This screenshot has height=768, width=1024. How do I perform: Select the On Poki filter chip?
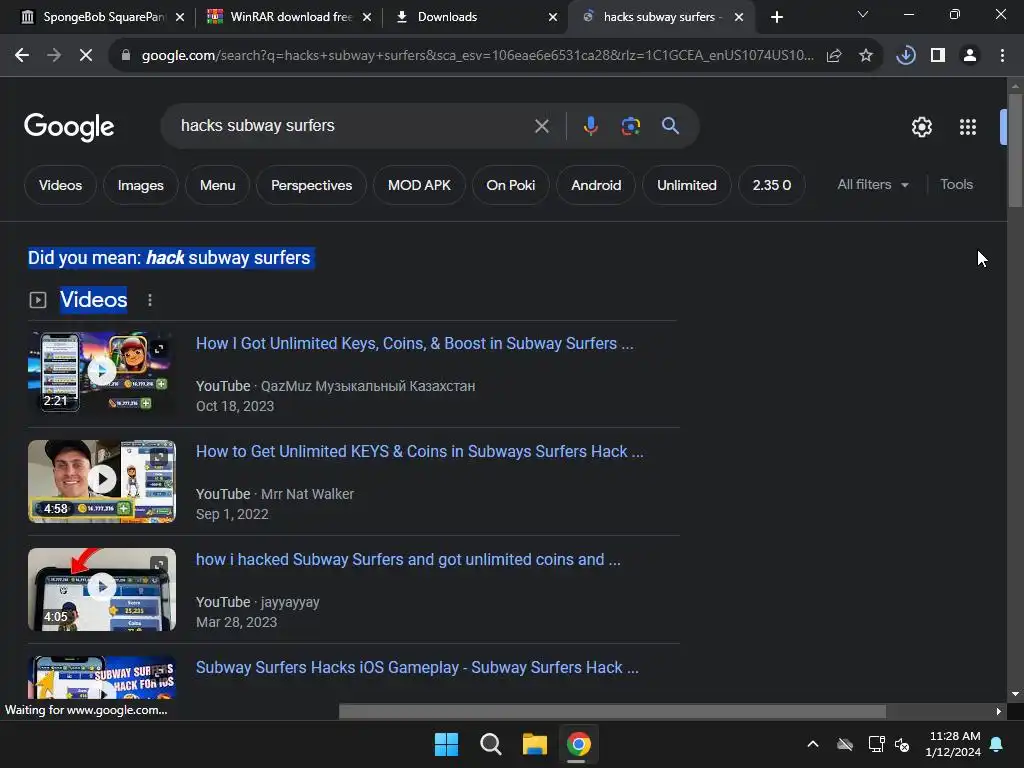[511, 185]
